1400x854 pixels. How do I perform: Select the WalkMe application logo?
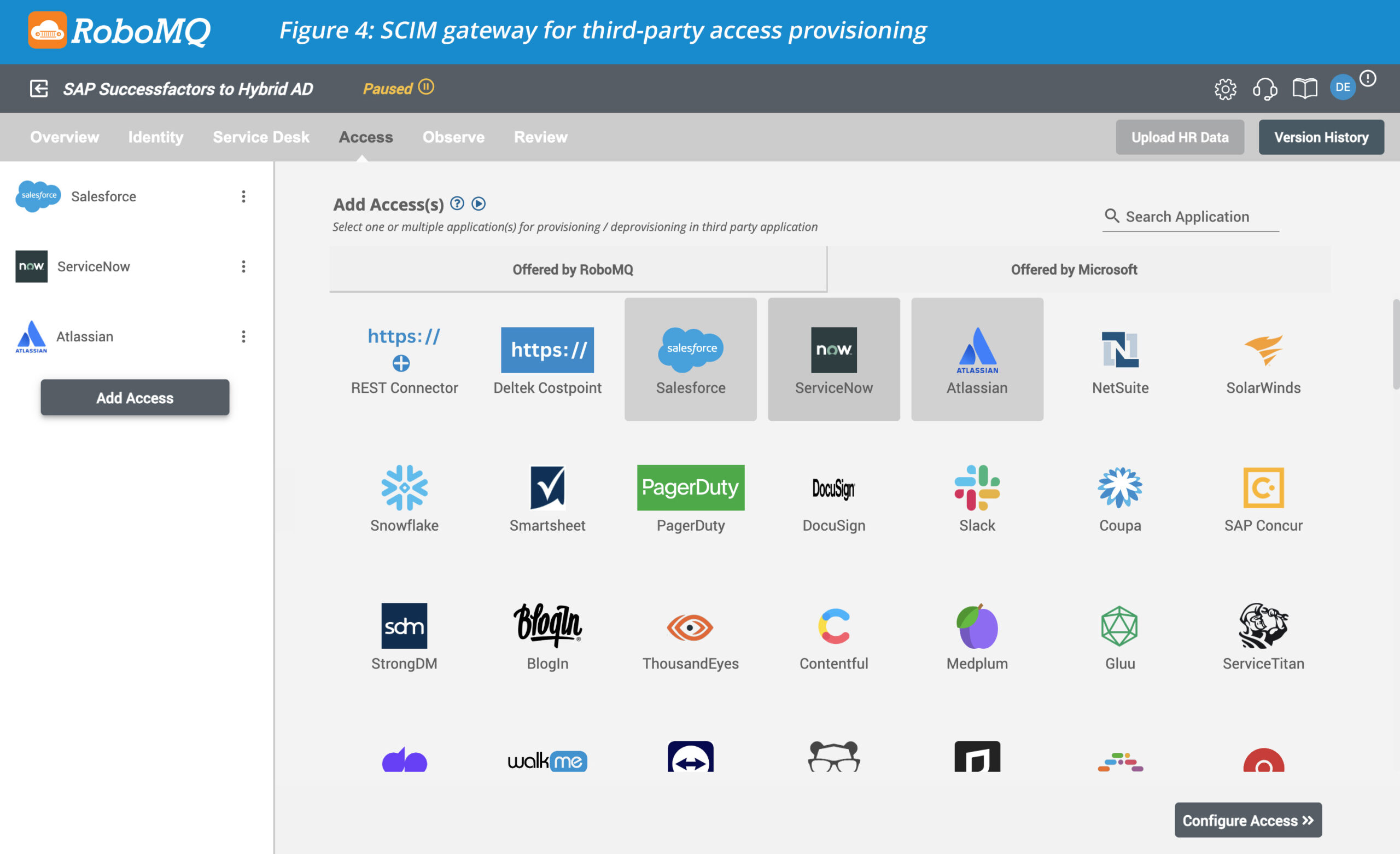(547, 760)
